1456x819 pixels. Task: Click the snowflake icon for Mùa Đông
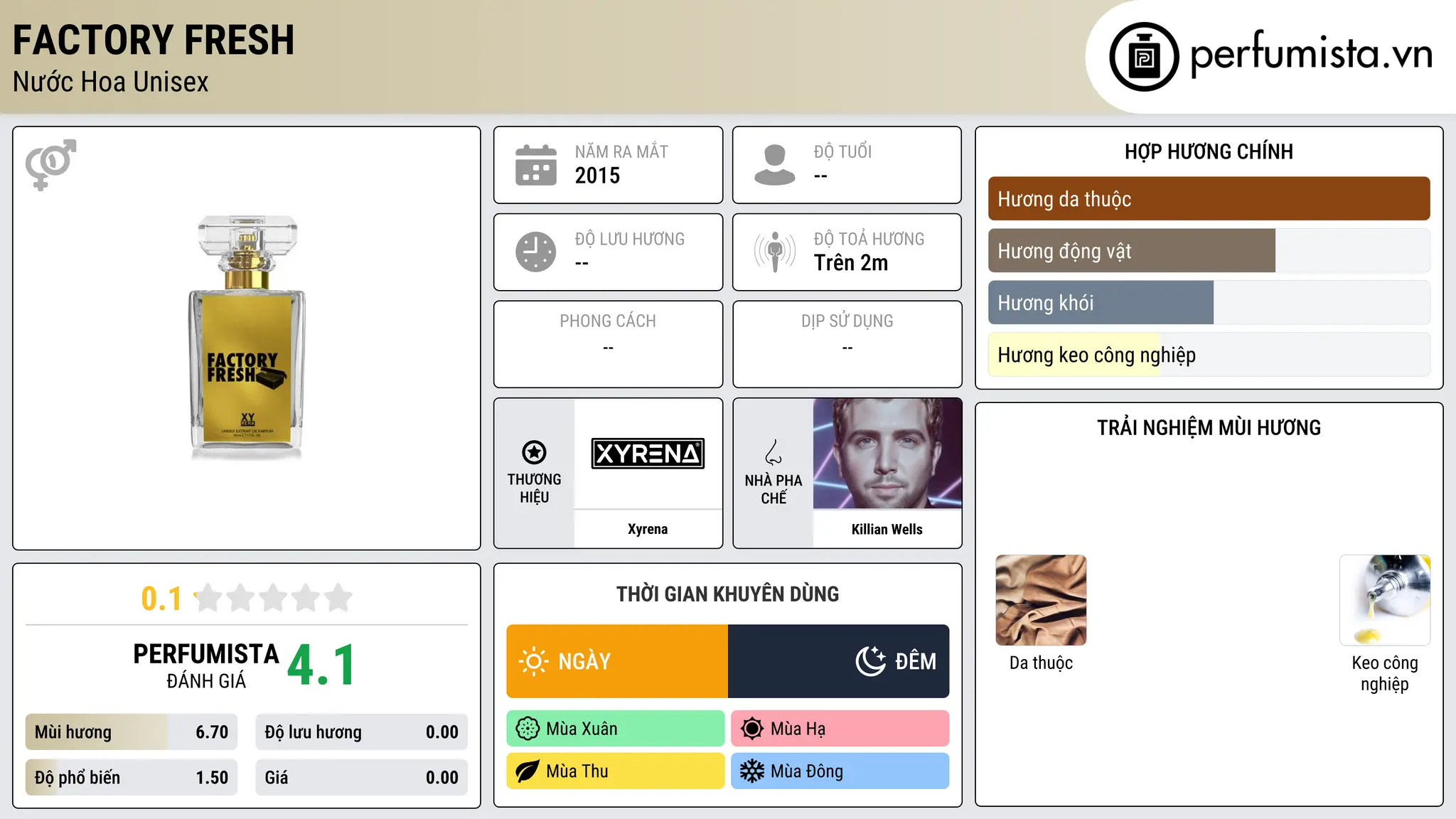tap(752, 771)
